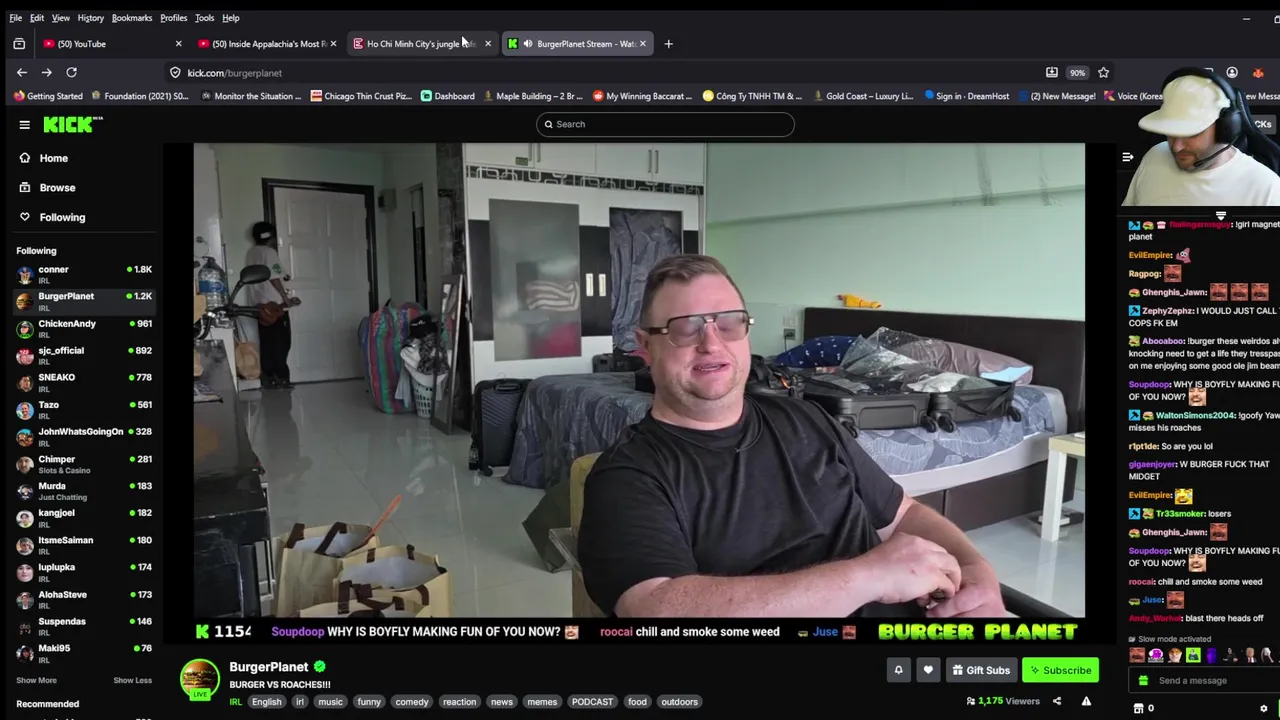This screenshot has width=1280, height=720.
Task: Open the 90% zoom level indicator
Action: pyautogui.click(x=1077, y=72)
